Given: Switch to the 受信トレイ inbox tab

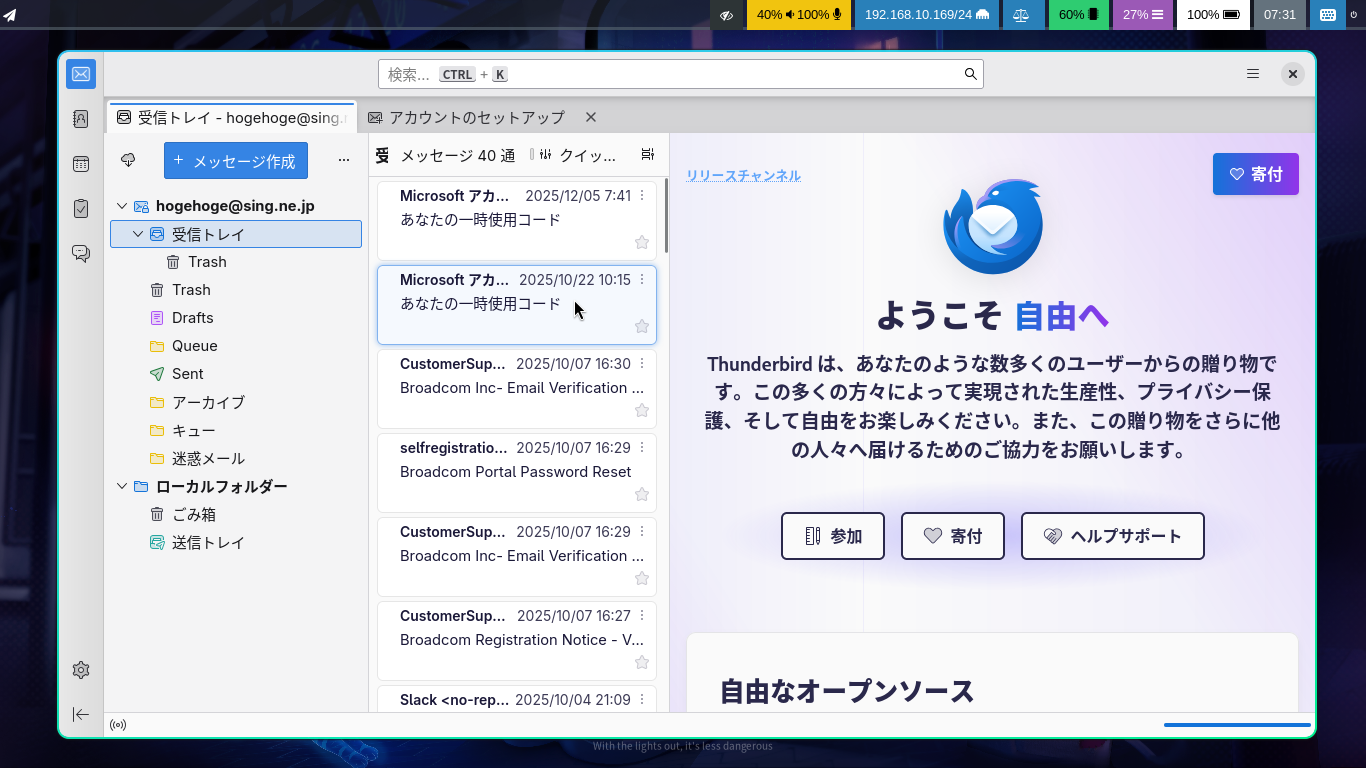Looking at the screenshot, I should point(232,117).
